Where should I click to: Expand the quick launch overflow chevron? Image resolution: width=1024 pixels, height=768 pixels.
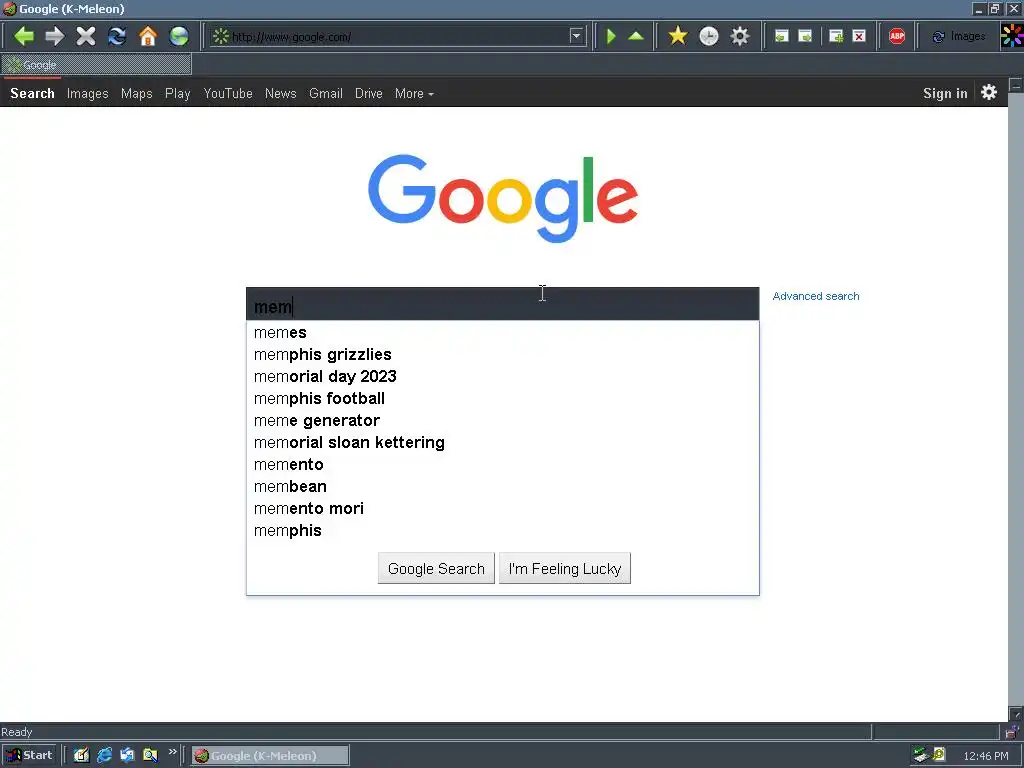pyautogui.click(x=172, y=752)
